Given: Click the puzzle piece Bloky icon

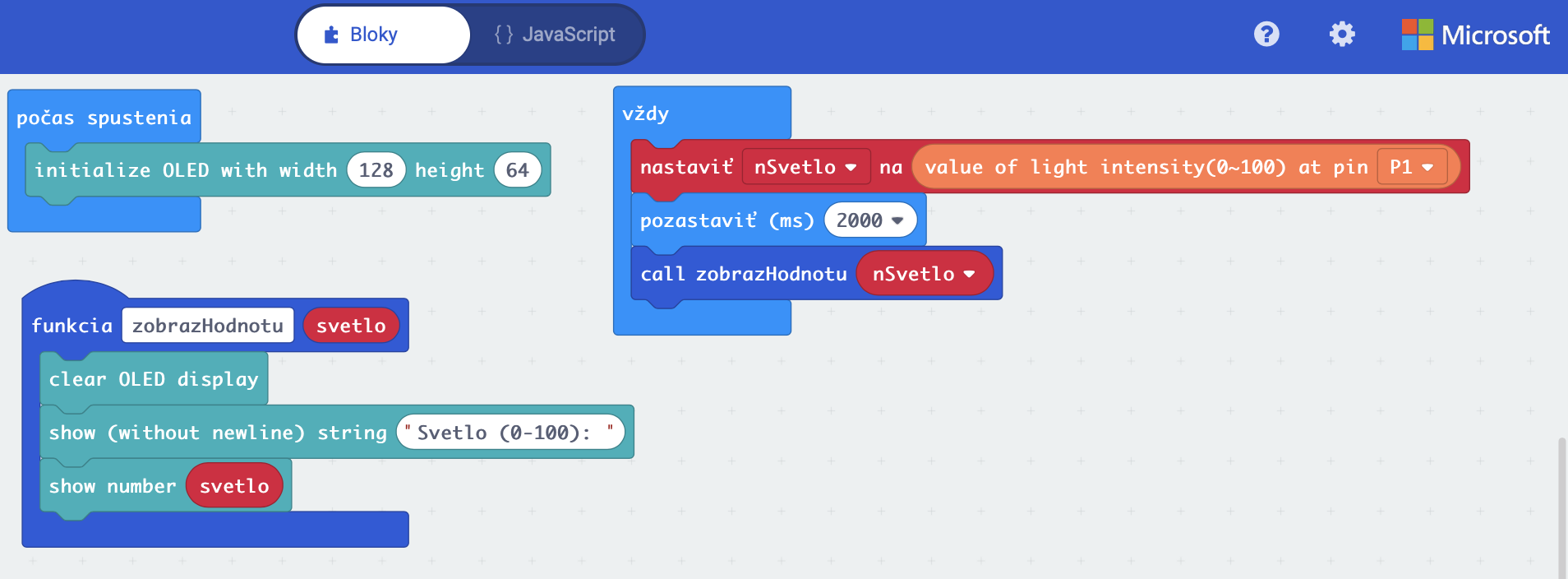Looking at the screenshot, I should click(x=331, y=35).
